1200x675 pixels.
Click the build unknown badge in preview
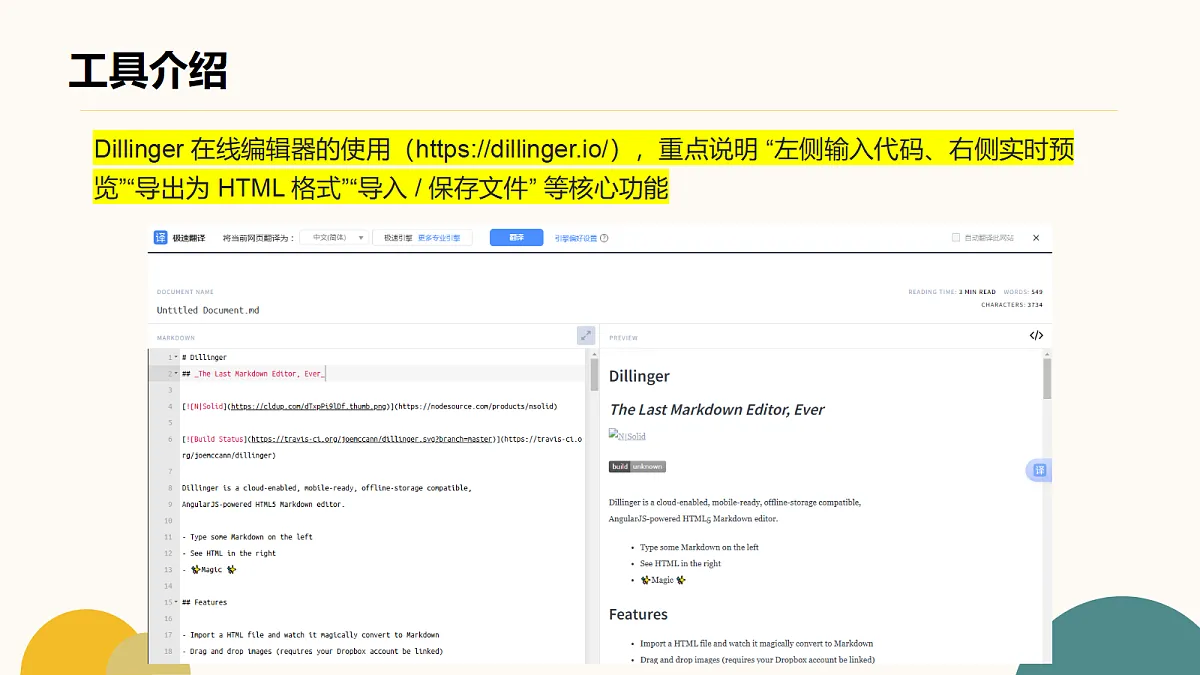(x=637, y=467)
